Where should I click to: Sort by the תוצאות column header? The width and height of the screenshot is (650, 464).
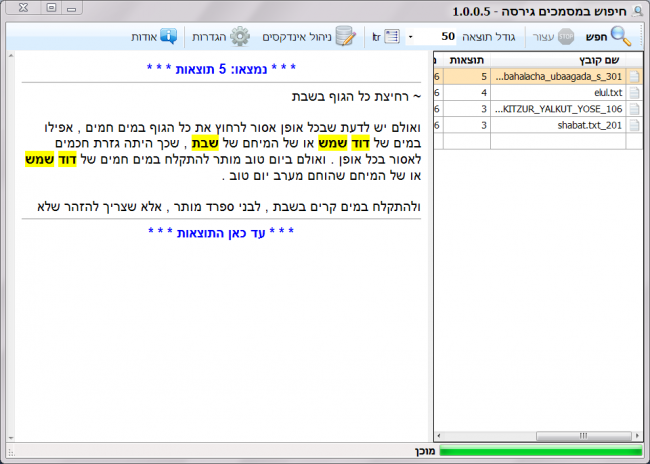(x=467, y=60)
